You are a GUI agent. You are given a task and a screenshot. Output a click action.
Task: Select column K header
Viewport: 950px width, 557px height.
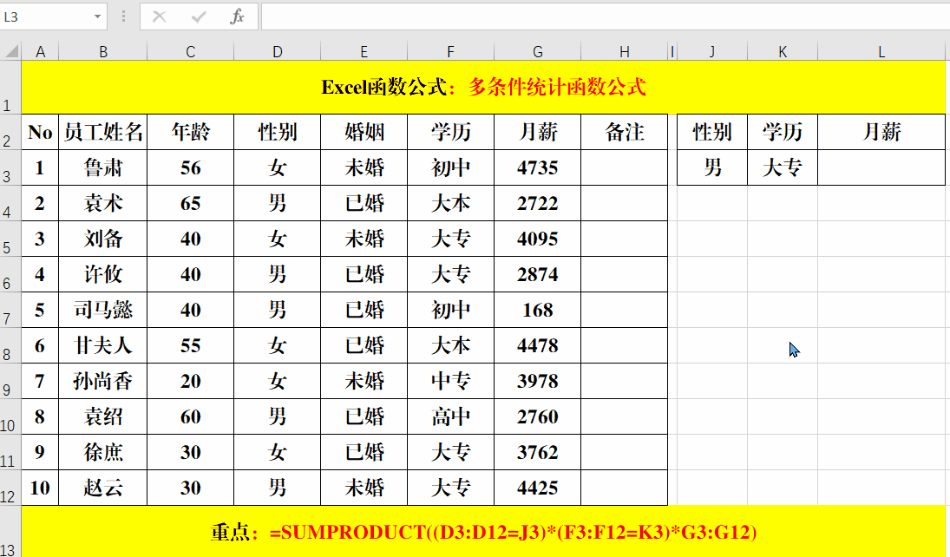click(x=782, y=52)
